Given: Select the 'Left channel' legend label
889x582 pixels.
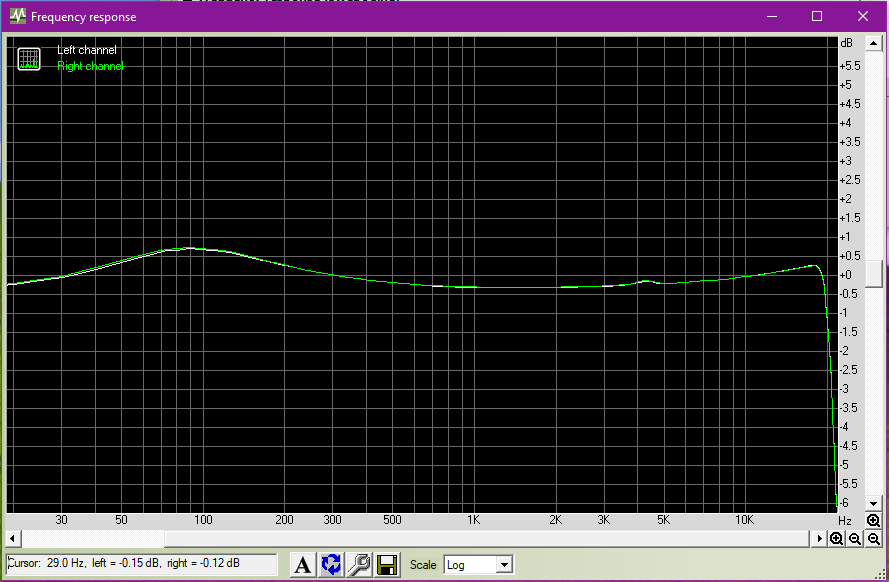Looking at the screenshot, I should click(87, 50).
